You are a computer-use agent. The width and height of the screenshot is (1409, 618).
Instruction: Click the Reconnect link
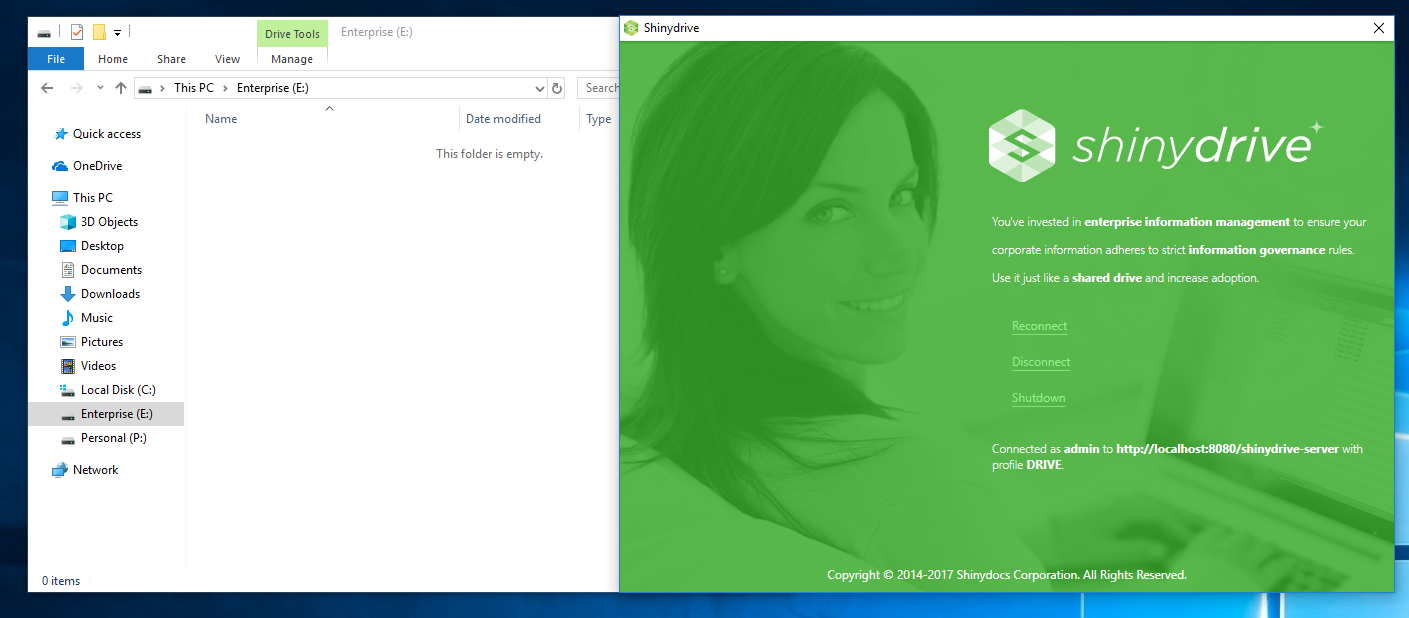click(1039, 326)
